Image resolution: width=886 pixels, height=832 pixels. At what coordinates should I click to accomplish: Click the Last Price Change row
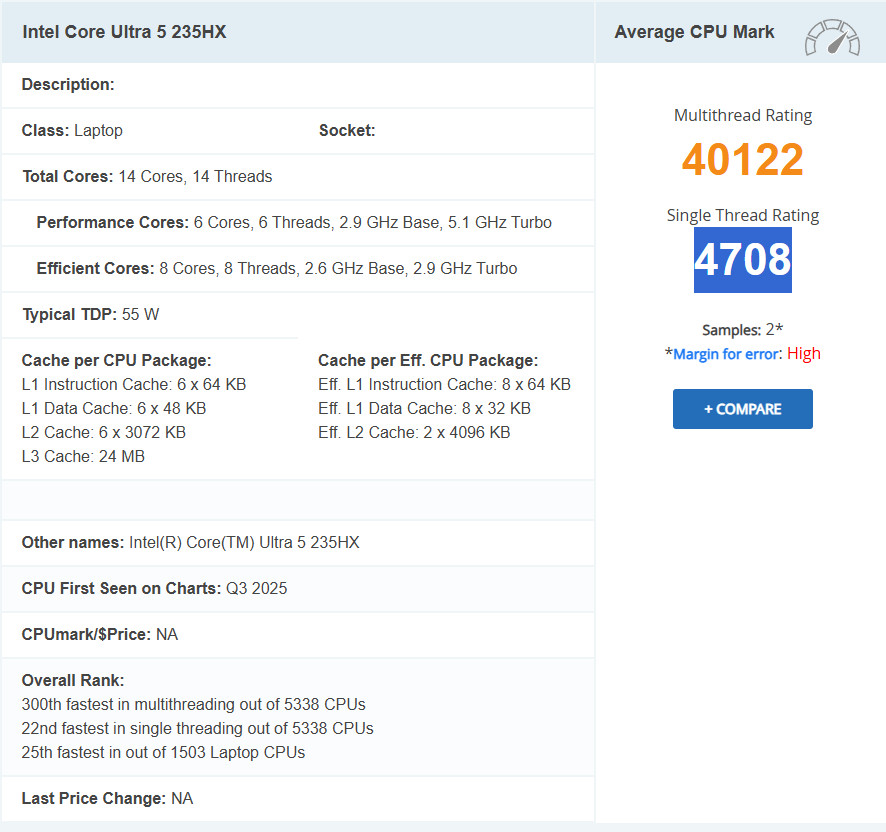click(x=107, y=799)
